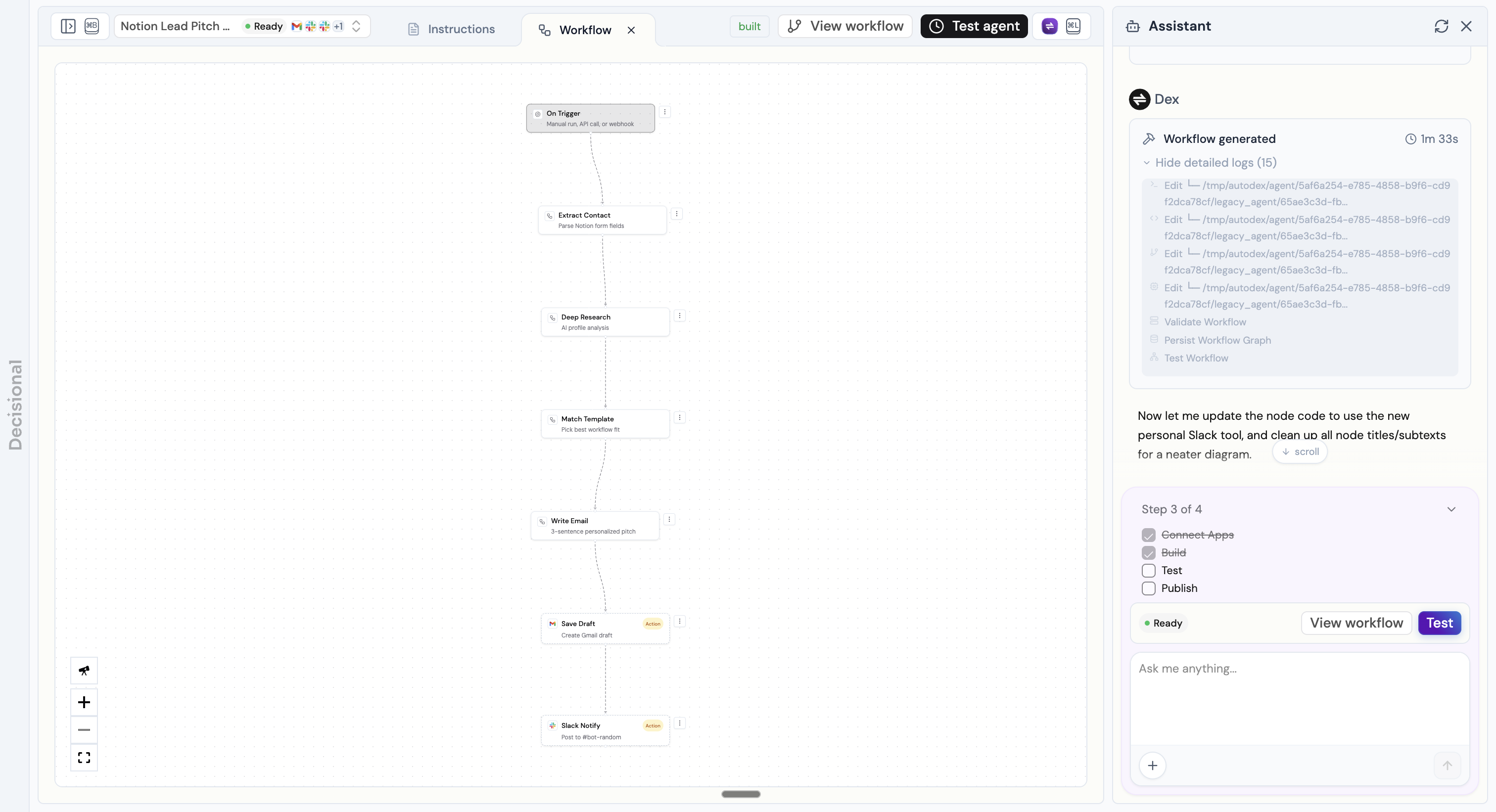Image resolution: width=1496 pixels, height=812 pixels.
Task: Click the Test agent button
Action: [x=973, y=26]
